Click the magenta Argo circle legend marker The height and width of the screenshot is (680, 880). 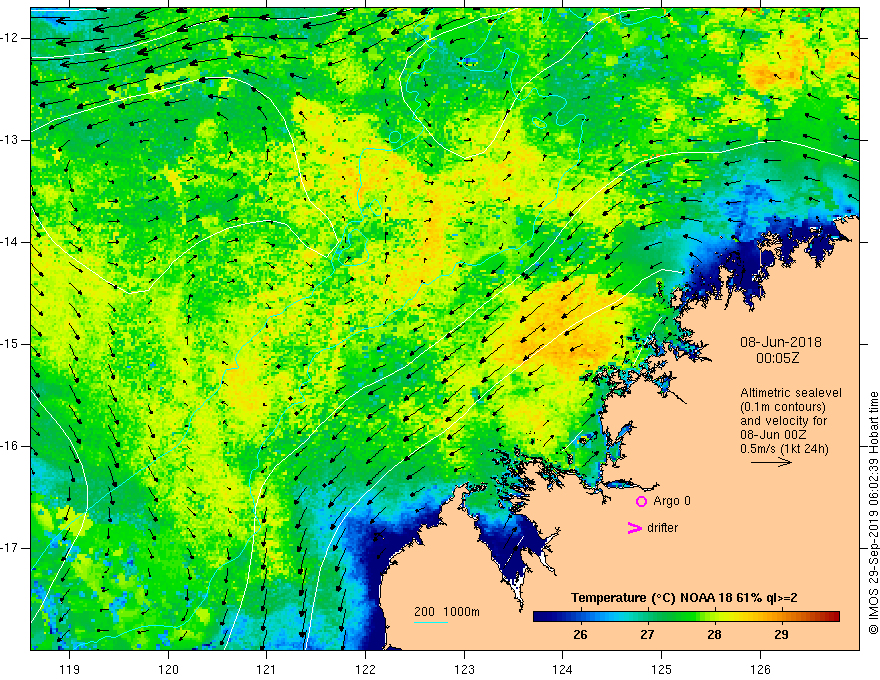click(x=641, y=501)
